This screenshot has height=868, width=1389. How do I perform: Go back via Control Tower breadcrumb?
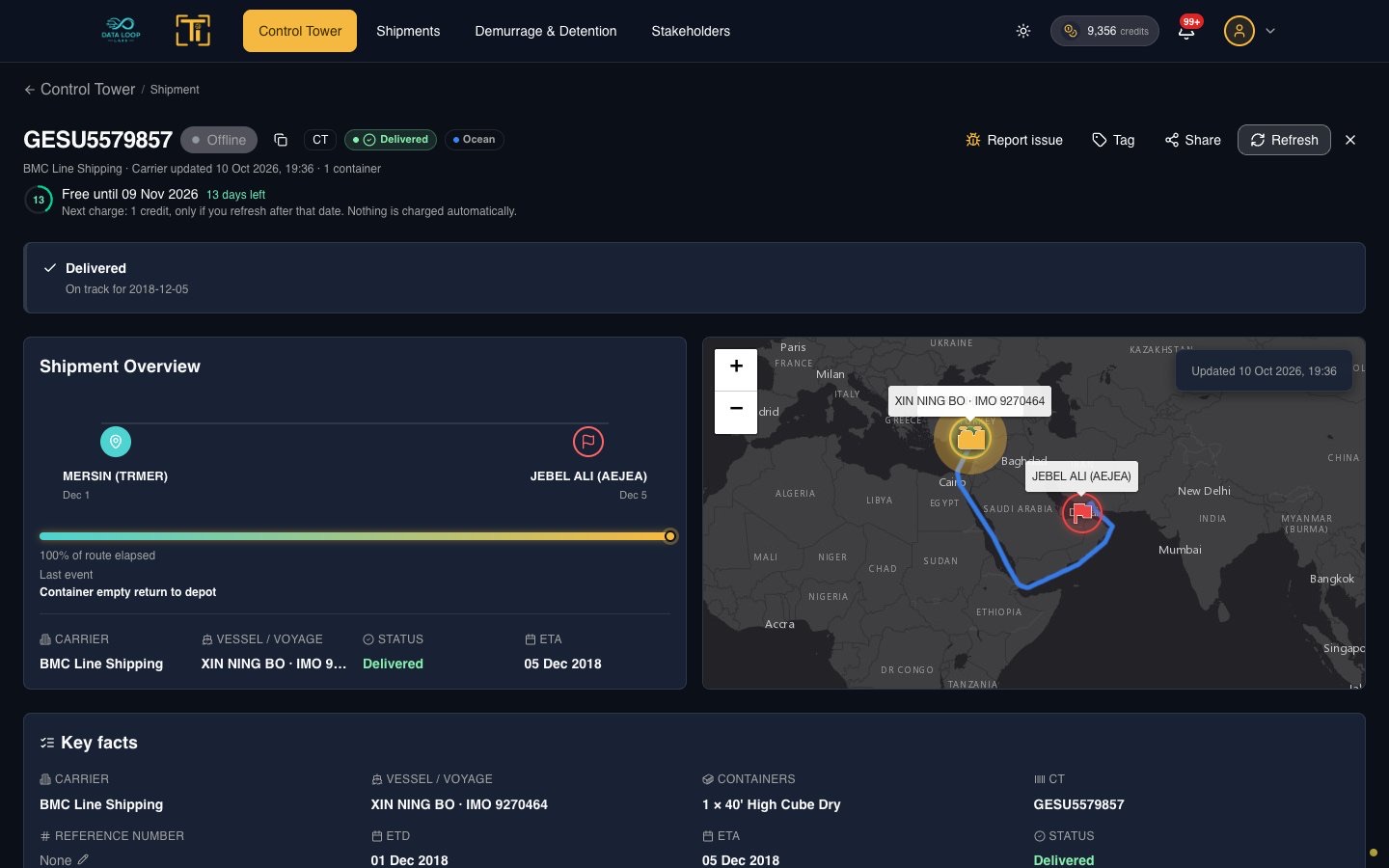point(79,89)
